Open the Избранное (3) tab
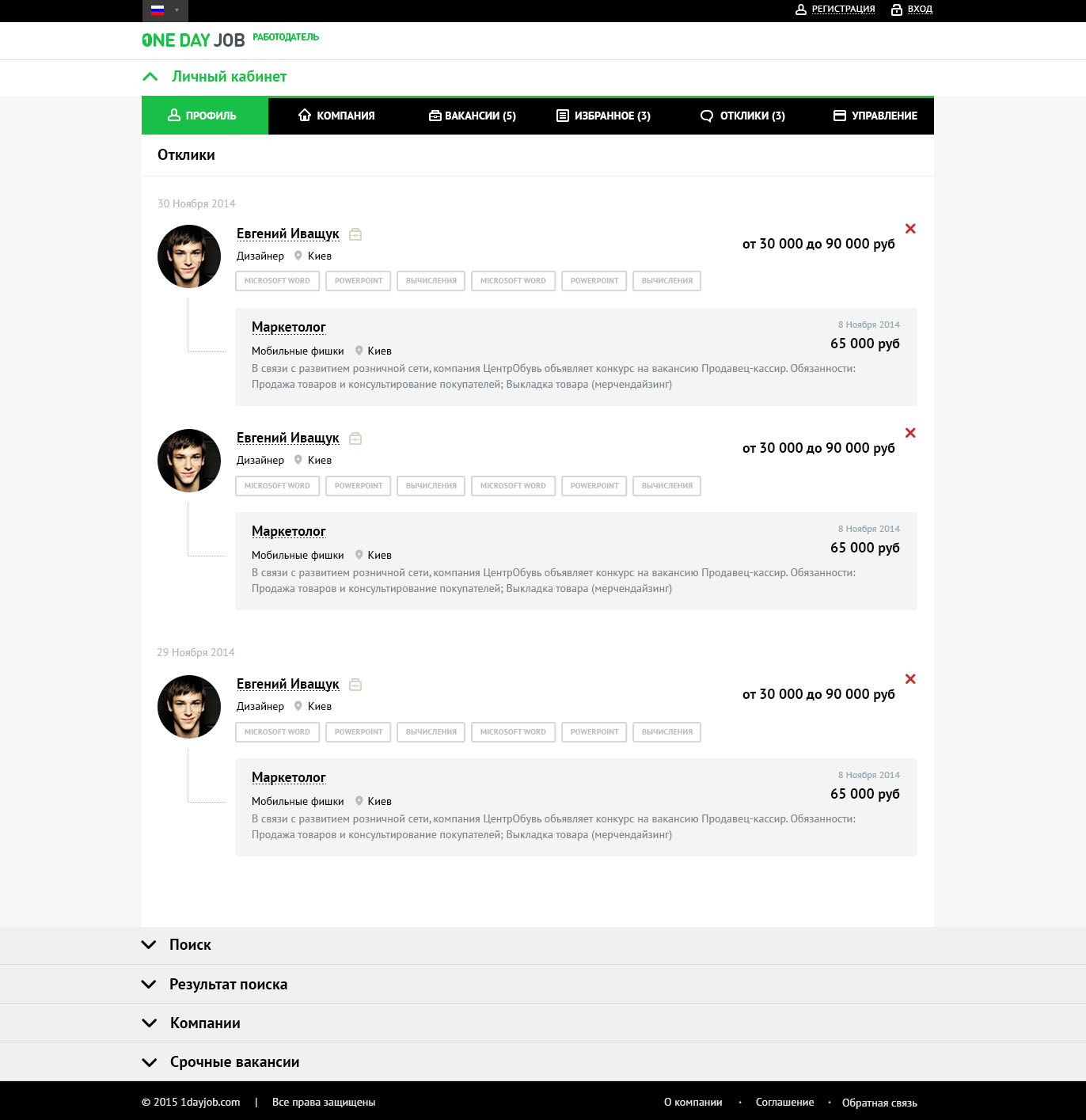Viewport: 1086px width, 1120px height. pyautogui.click(x=603, y=116)
